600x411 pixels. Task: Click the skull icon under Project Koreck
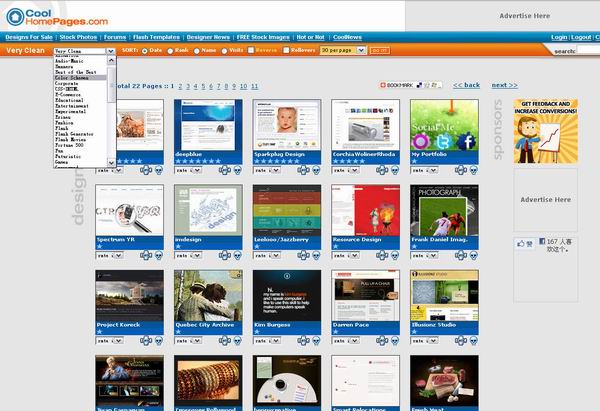pyautogui.click(x=159, y=341)
